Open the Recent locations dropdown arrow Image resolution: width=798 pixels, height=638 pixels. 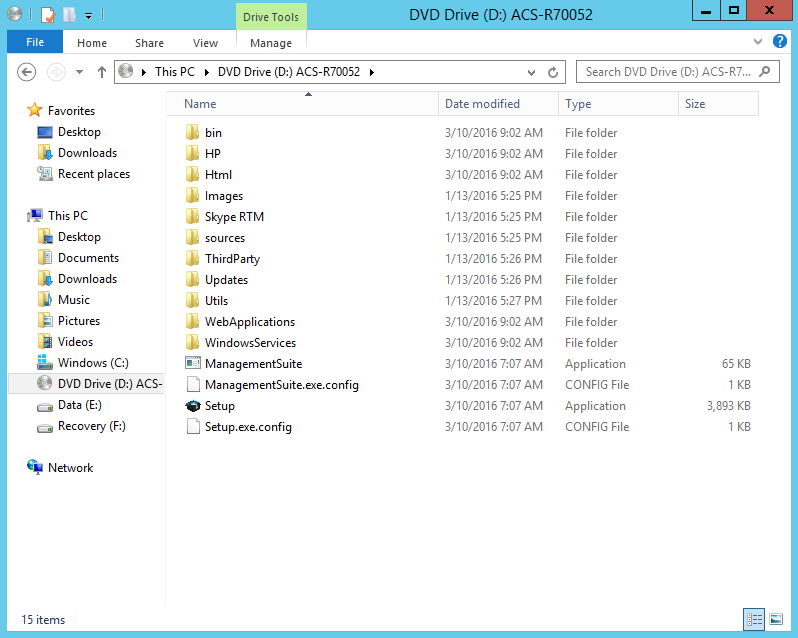79,72
